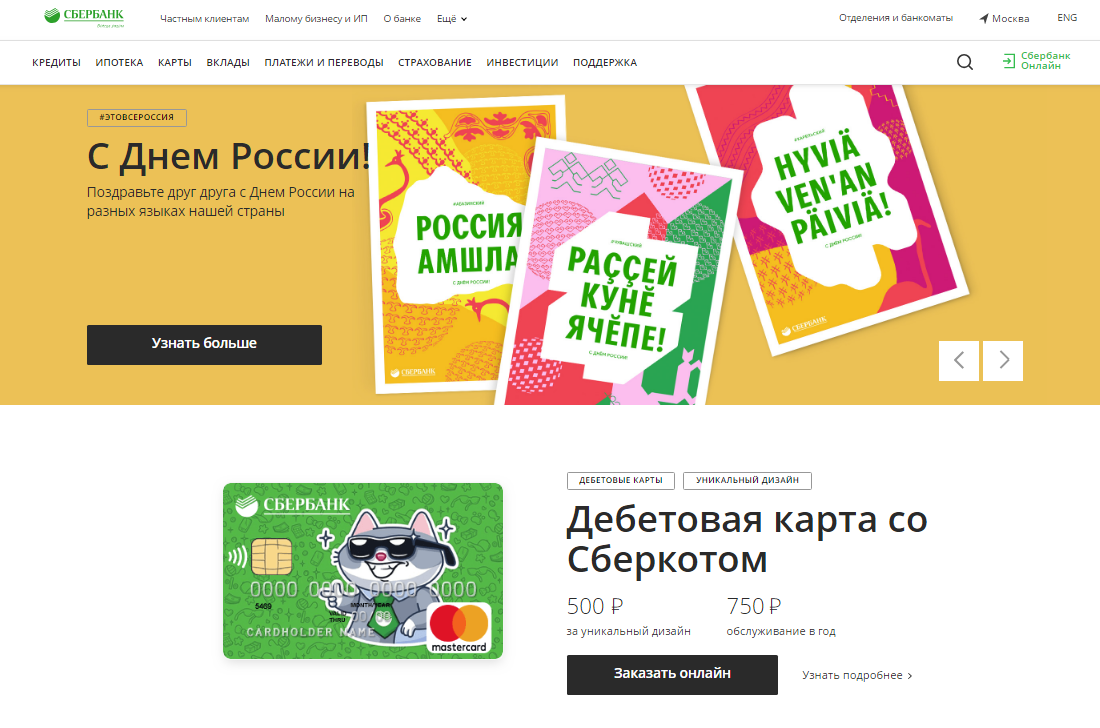Open Отделения и банкоматы link

pyautogui.click(x=896, y=18)
